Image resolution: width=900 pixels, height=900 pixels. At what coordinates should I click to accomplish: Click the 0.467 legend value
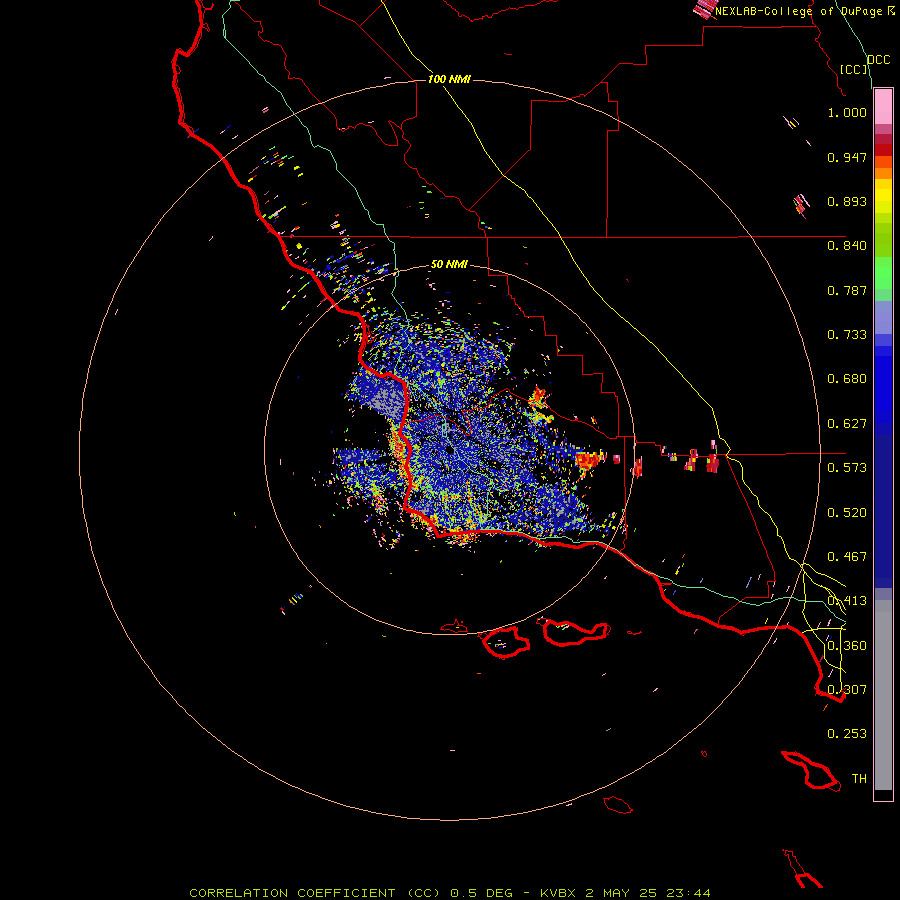coord(847,557)
